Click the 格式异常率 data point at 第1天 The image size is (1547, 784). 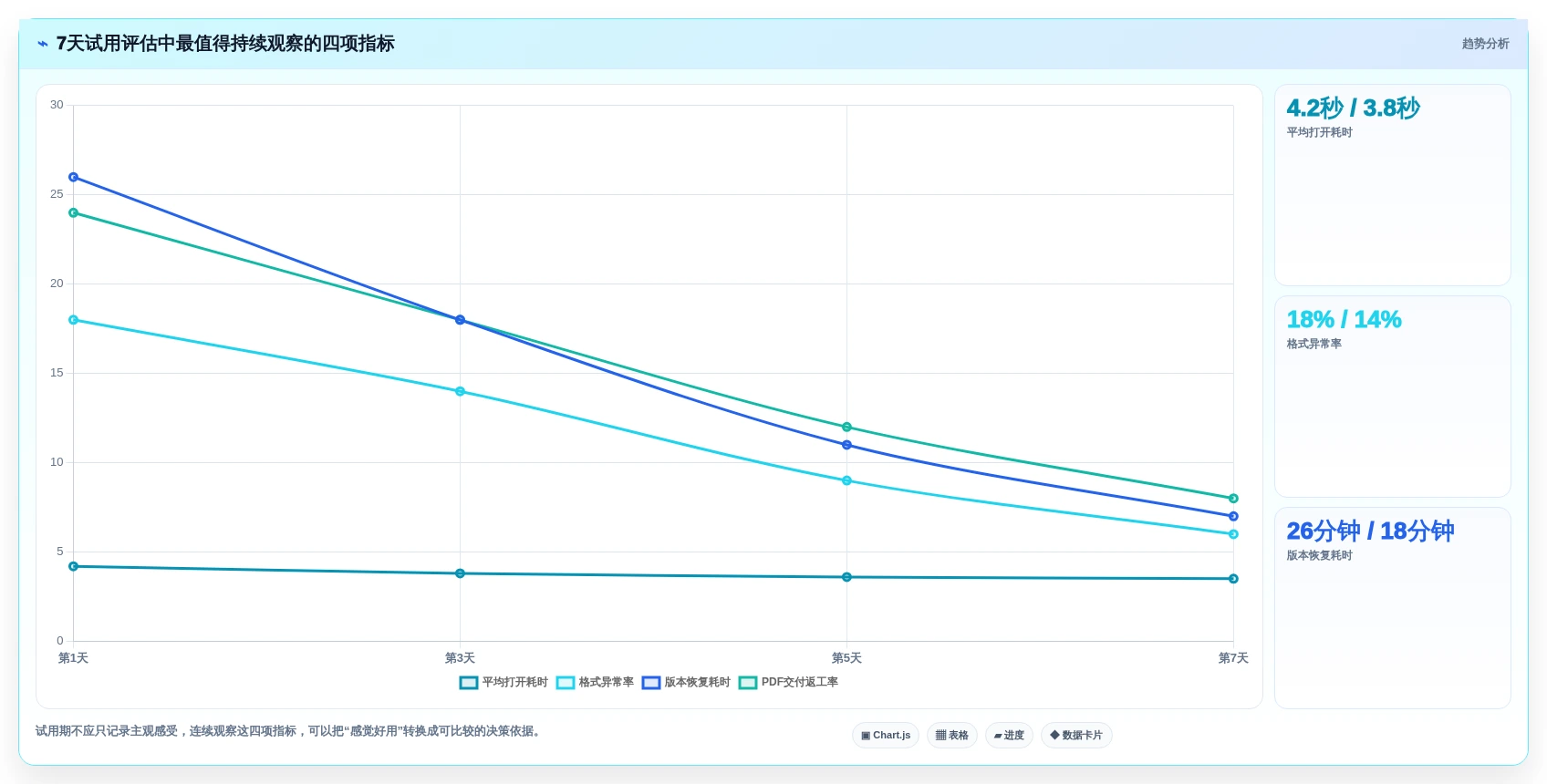click(x=74, y=320)
